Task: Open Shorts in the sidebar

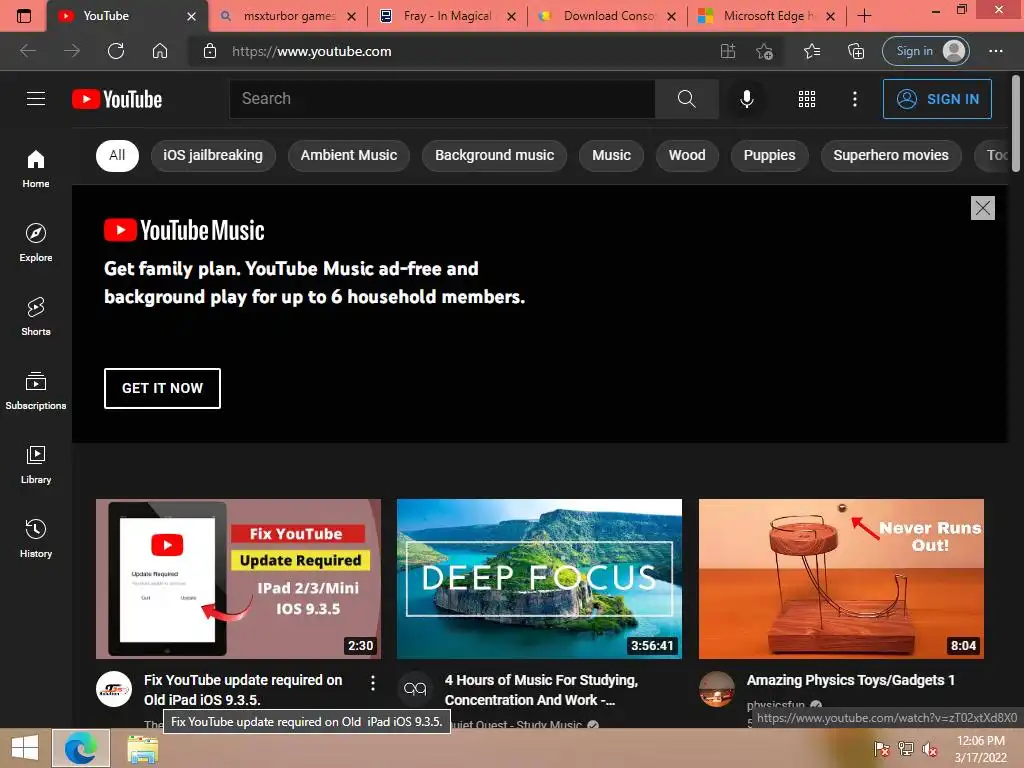Action: (36, 317)
